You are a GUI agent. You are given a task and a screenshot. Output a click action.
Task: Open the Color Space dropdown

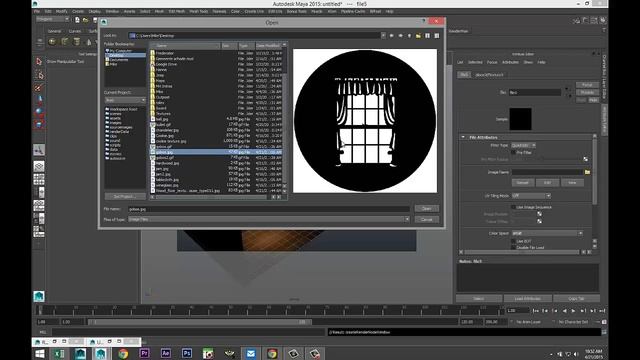pos(547,233)
